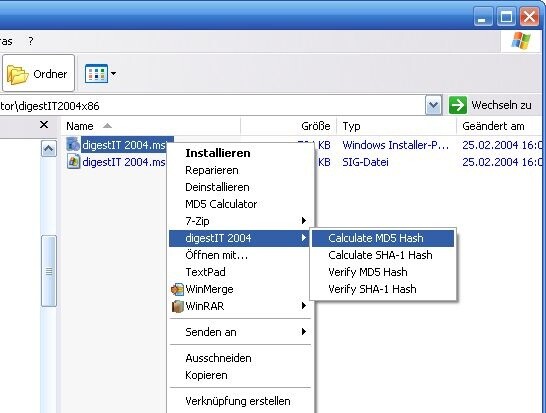Select the WinMerge icon in context menu

pyautogui.click(x=177, y=290)
